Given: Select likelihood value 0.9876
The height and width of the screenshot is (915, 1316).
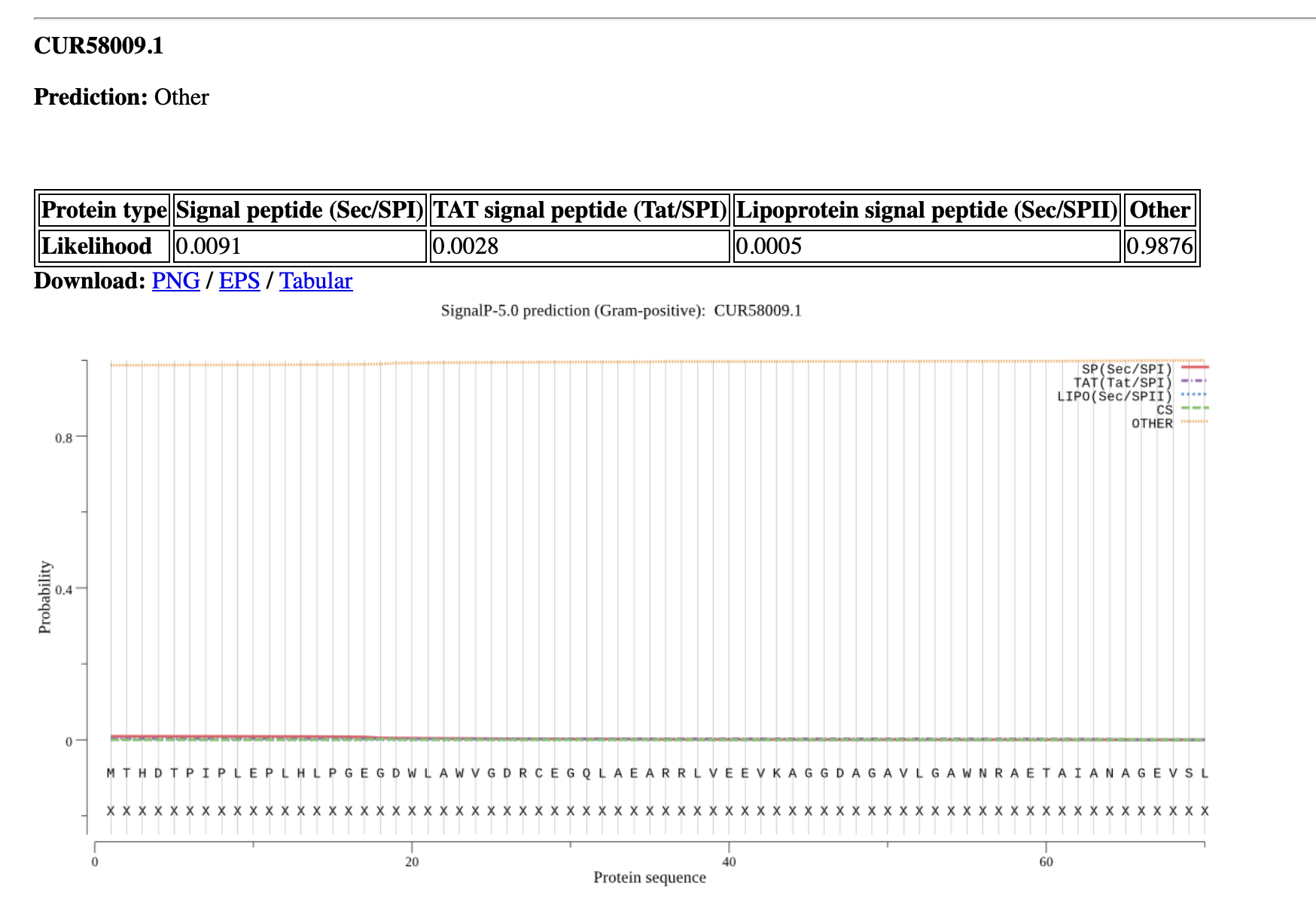Looking at the screenshot, I should pos(1159,246).
